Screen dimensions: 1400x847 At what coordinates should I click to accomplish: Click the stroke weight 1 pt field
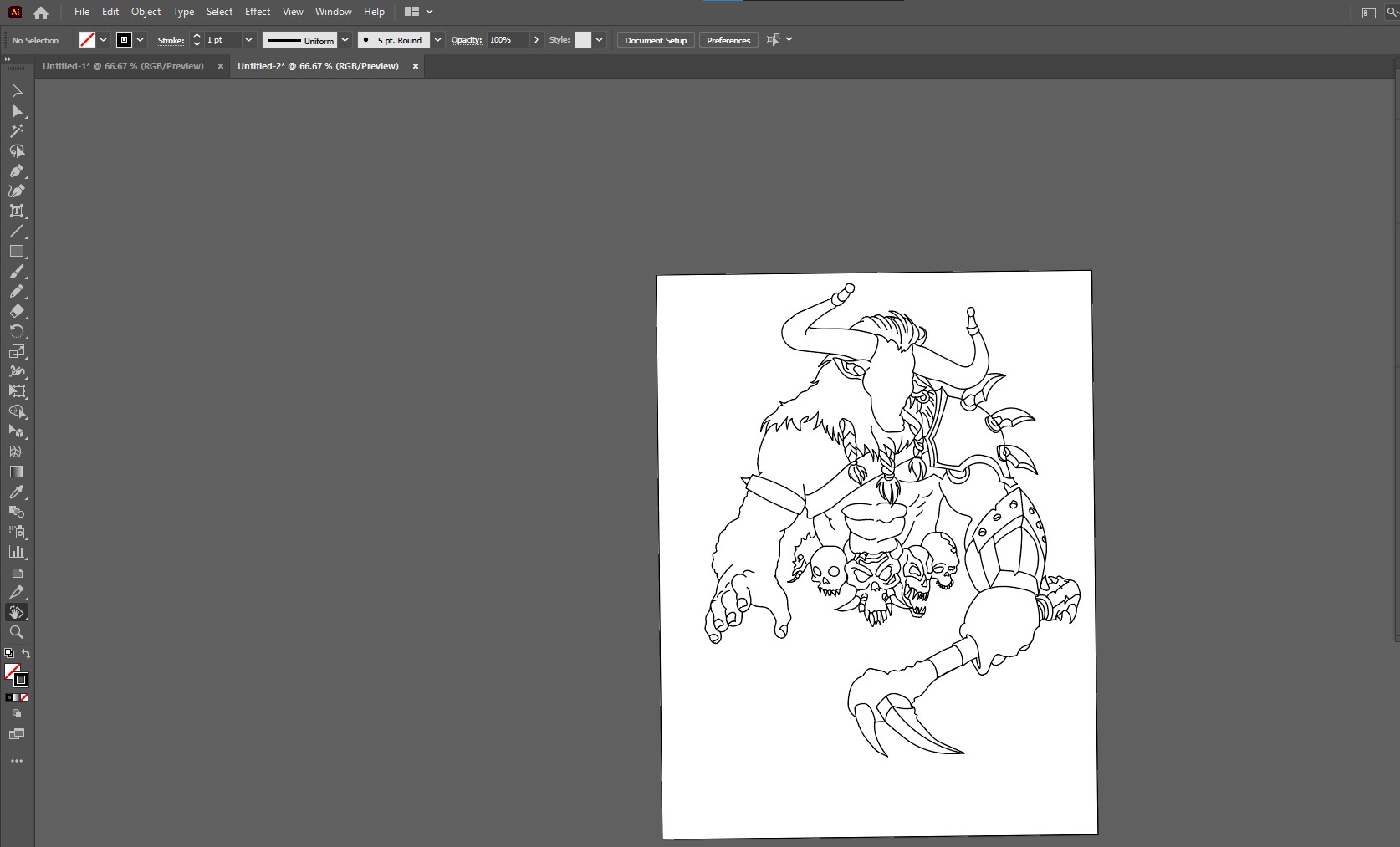point(222,40)
